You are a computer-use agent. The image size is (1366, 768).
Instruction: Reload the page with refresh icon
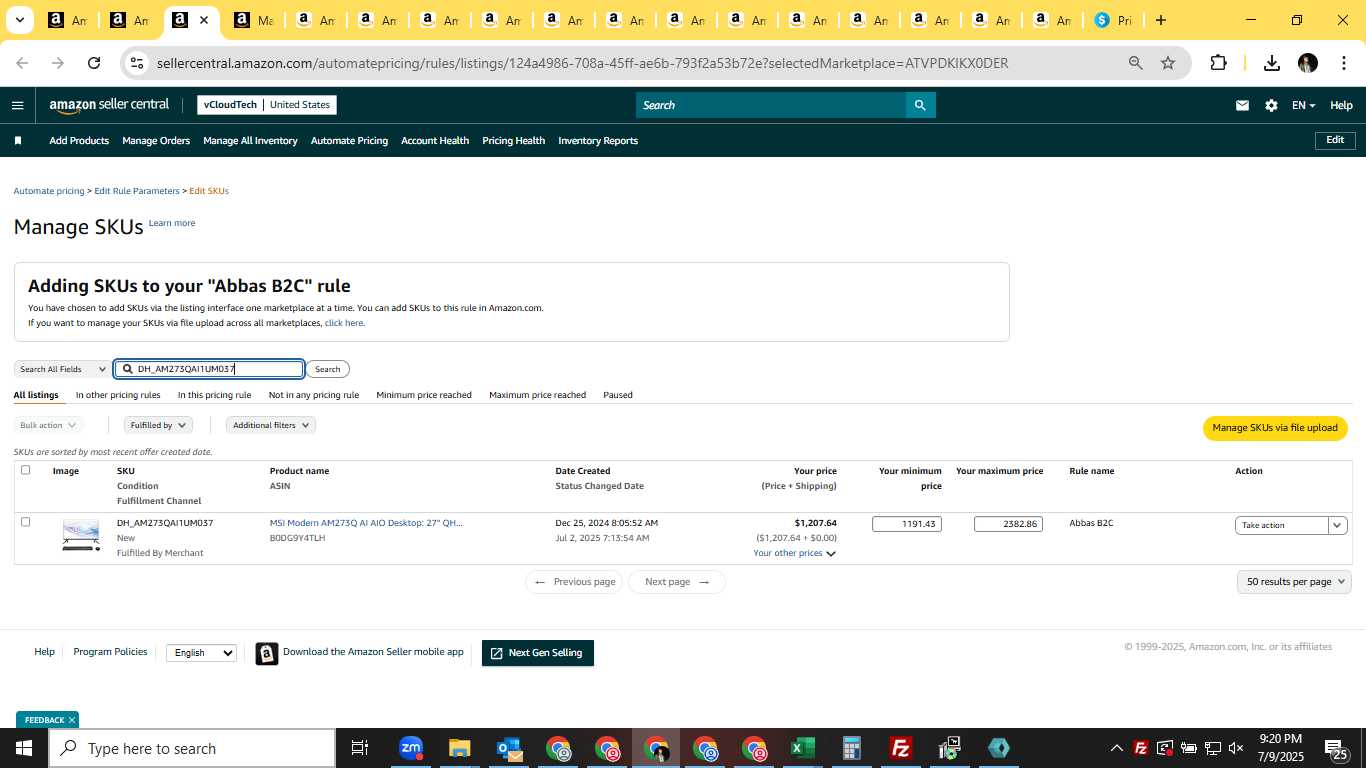click(x=94, y=63)
